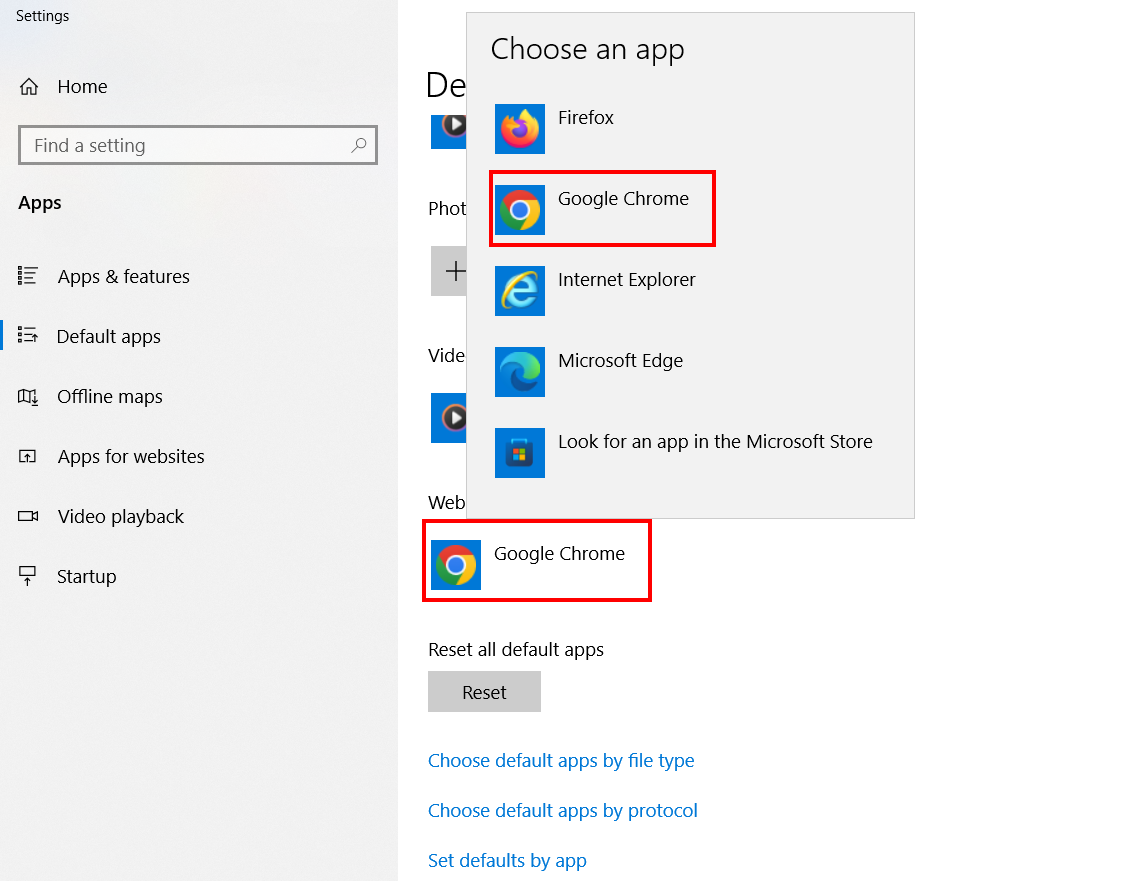The height and width of the screenshot is (881, 1141).
Task: Click the Firefox icon in app chooser
Action: coord(520,129)
